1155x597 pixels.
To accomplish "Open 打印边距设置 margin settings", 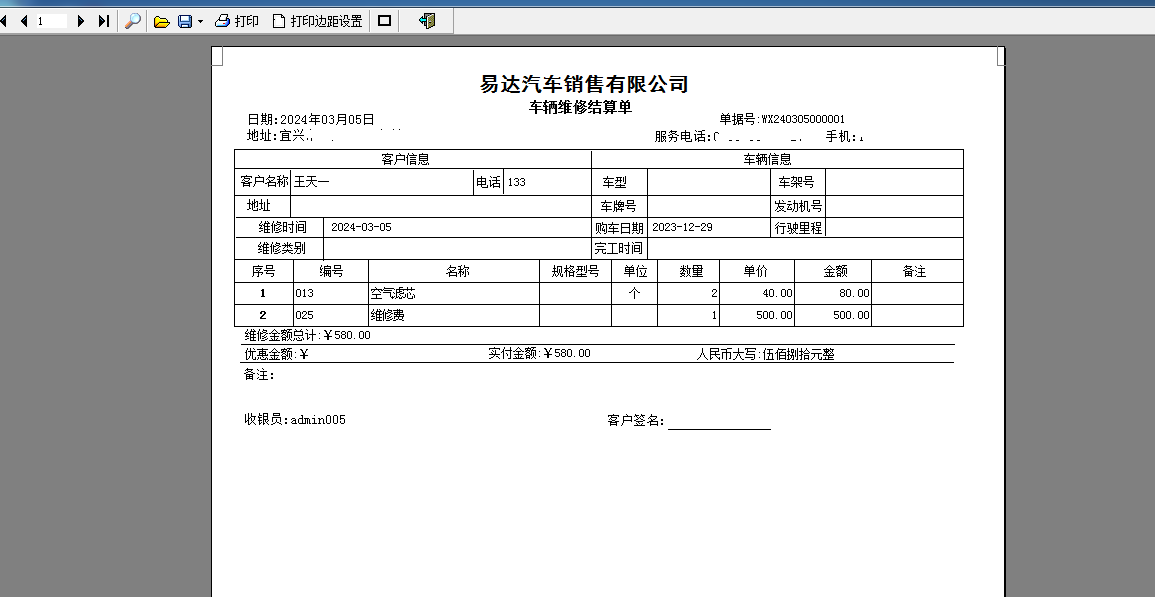I will 317,21.
